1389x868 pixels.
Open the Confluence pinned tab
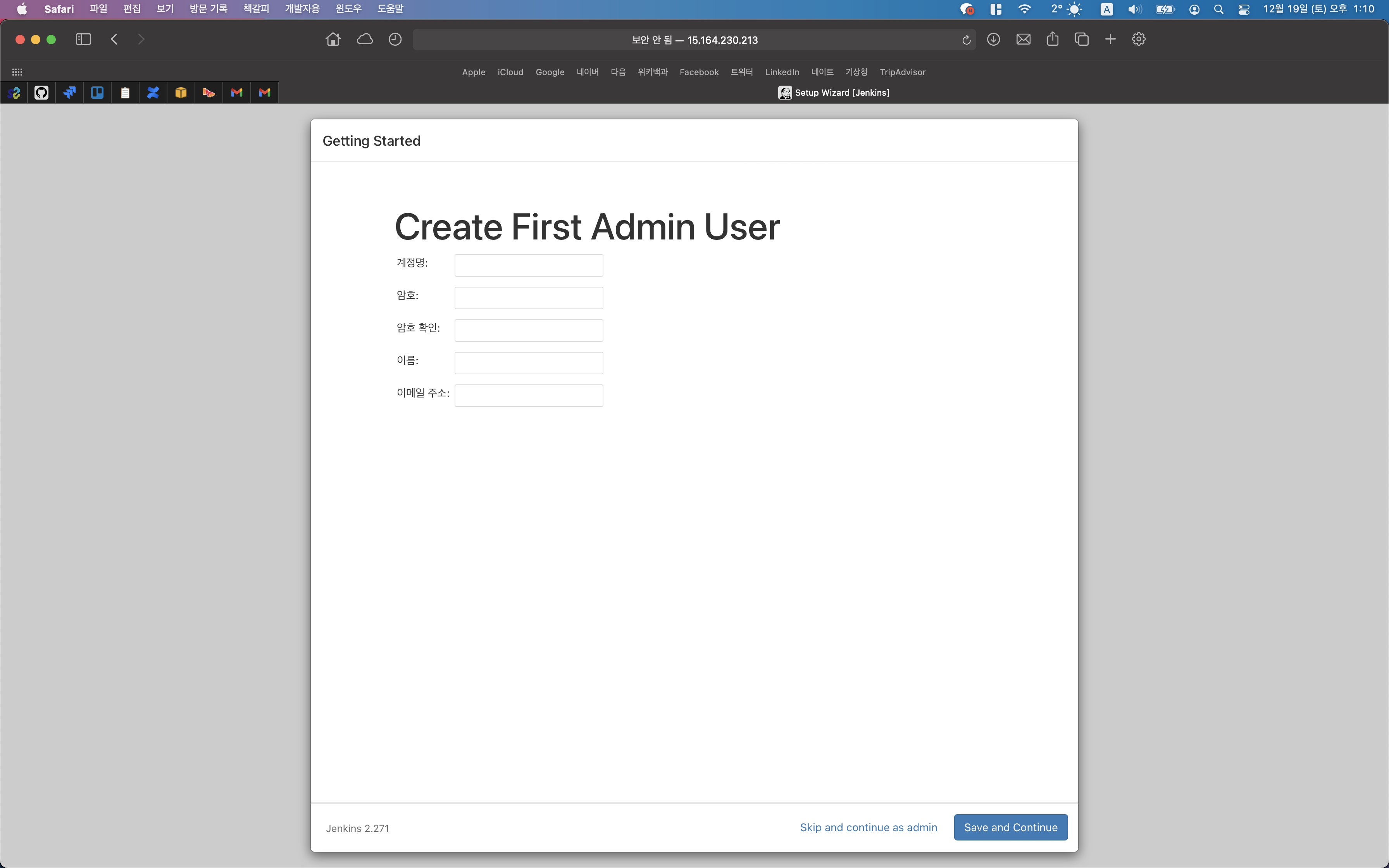[x=153, y=93]
